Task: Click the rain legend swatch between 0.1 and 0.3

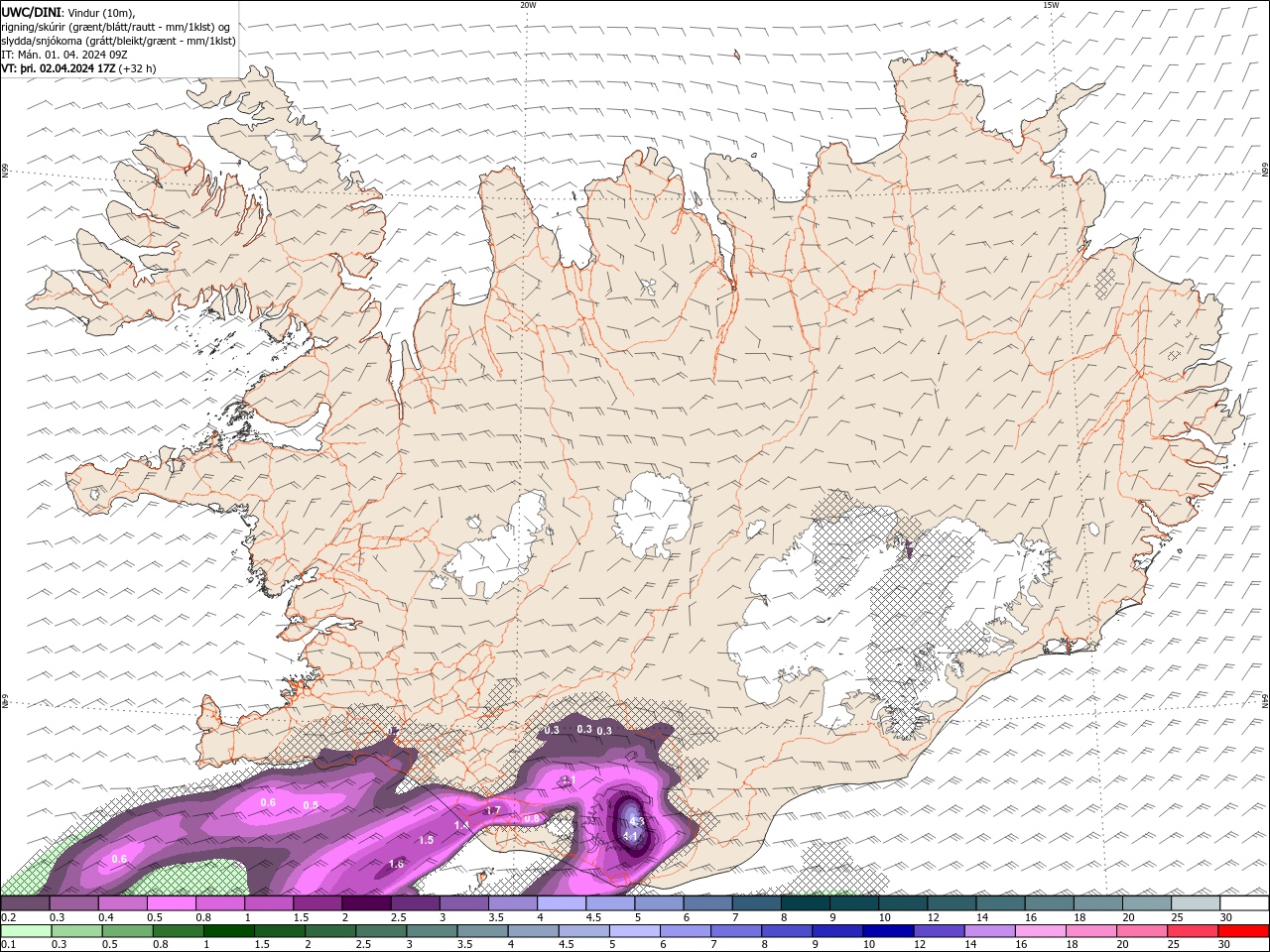Action: pos(26,931)
